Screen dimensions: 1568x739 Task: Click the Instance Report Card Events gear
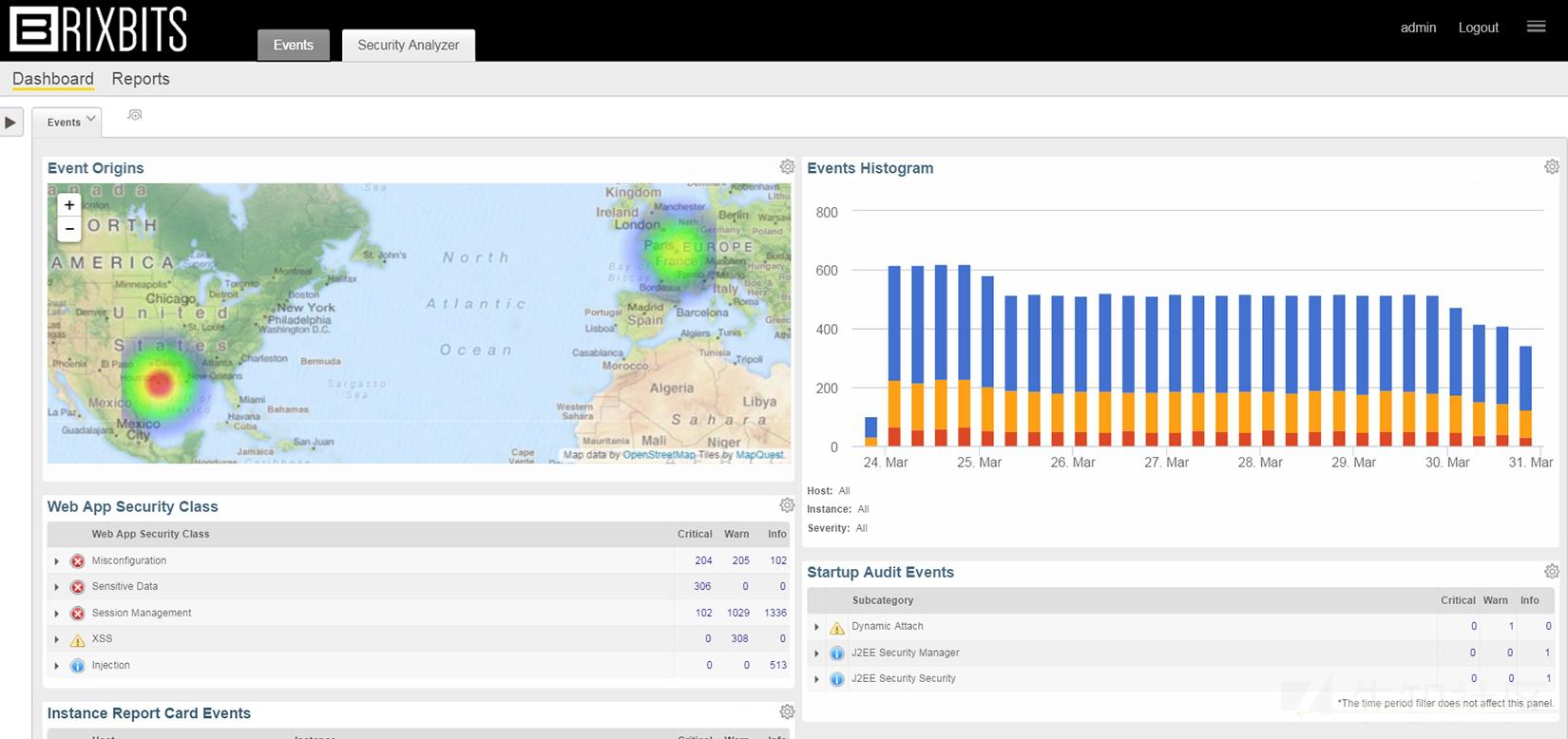click(x=787, y=711)
